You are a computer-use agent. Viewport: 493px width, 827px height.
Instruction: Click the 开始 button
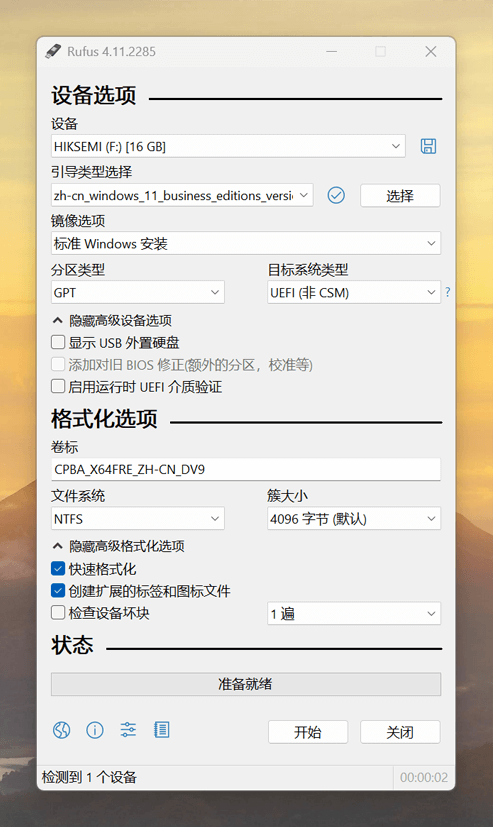308,732
